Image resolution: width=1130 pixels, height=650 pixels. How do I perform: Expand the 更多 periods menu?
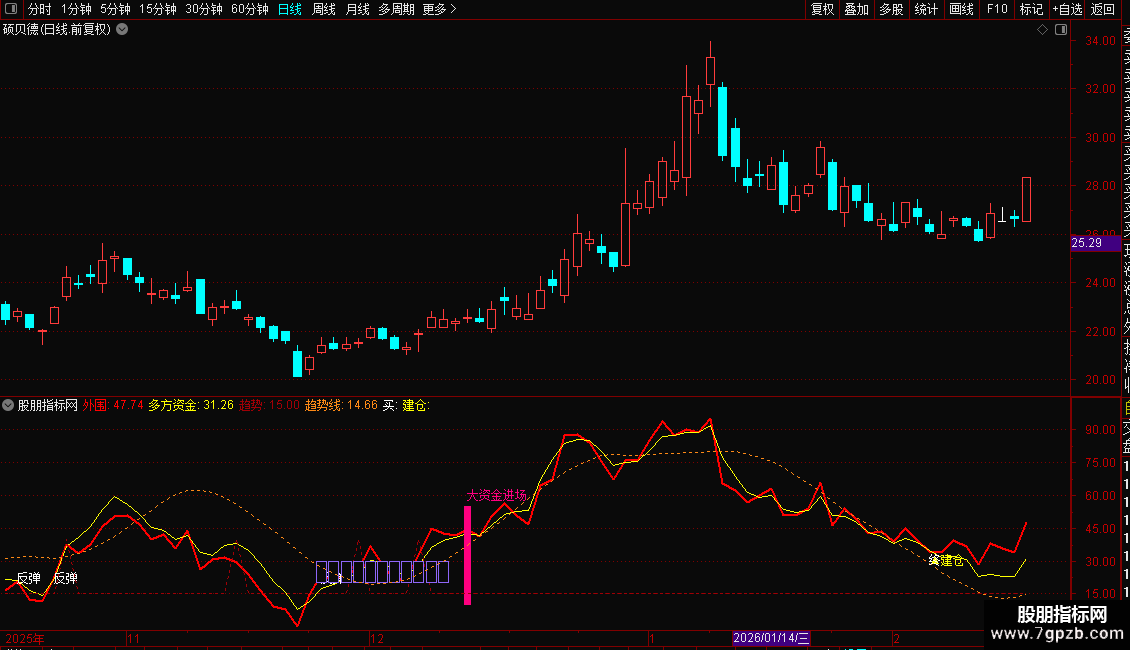point(440,9)
